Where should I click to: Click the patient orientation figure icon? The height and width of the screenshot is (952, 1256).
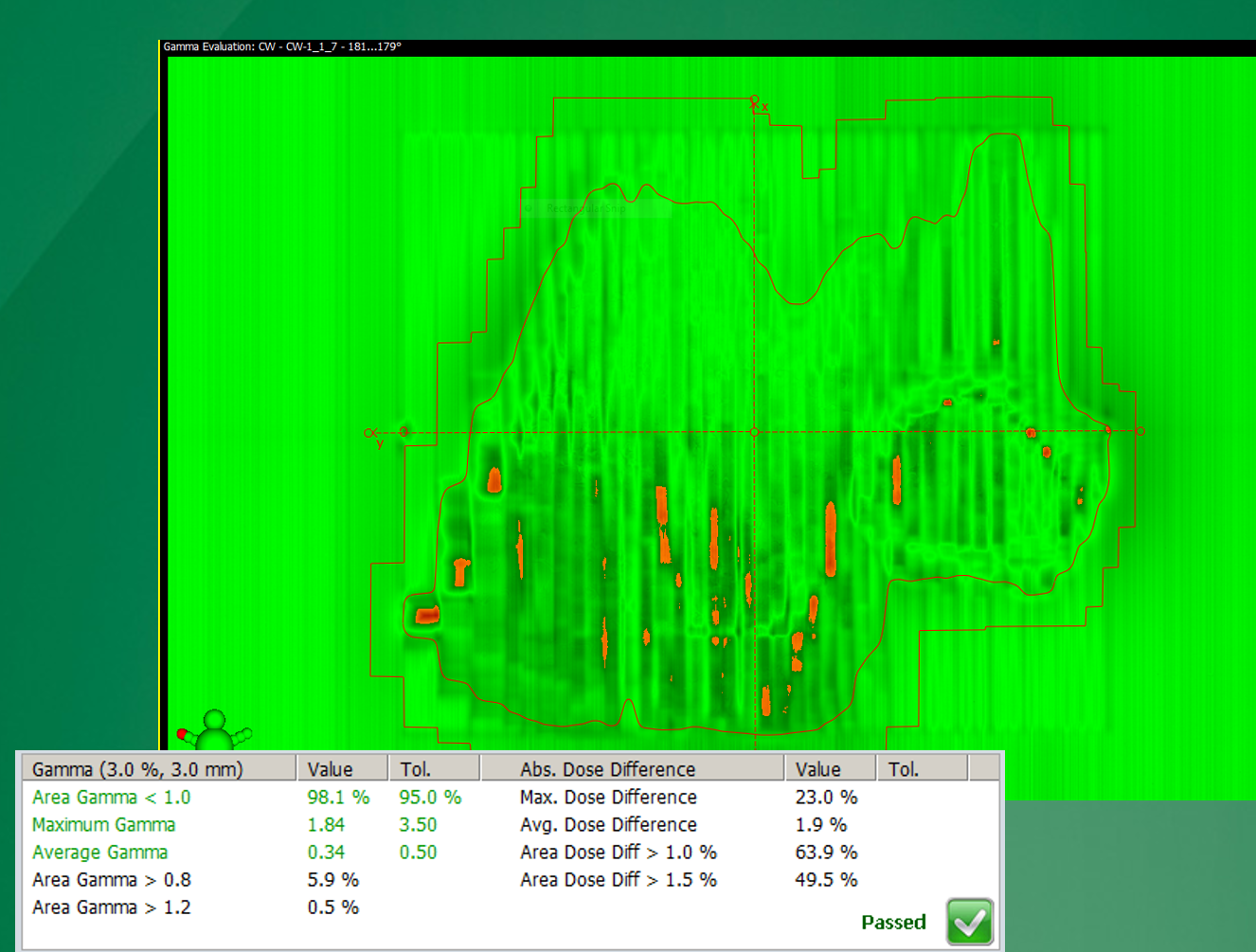pos(215,730)
